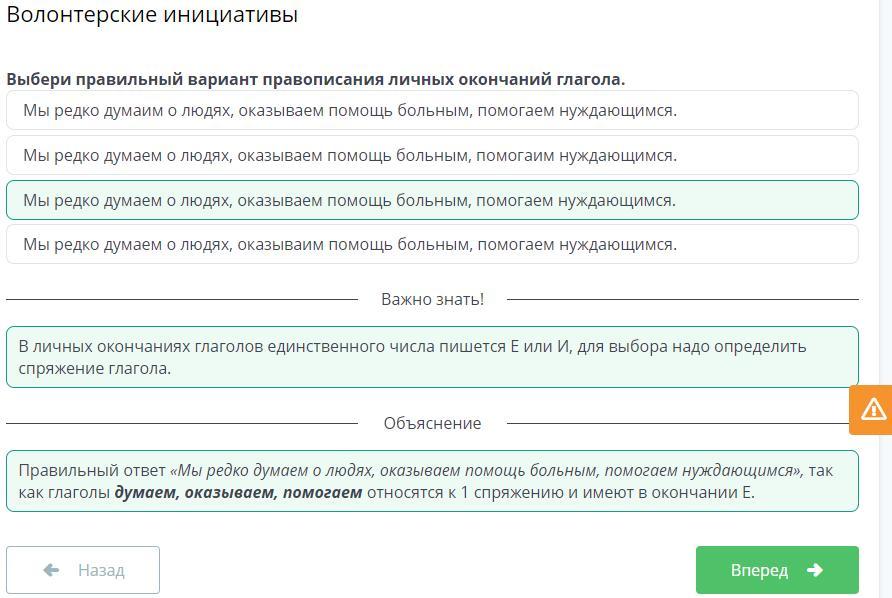Click the divider line left of 'Объяснение'
892x598 pixels.
pyautogui.click(x=180, y=423)
